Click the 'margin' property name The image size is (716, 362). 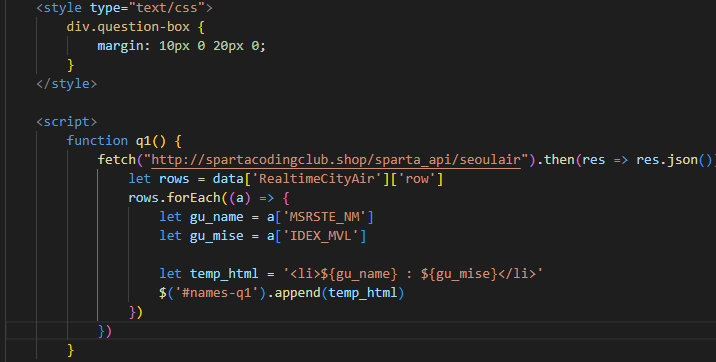click(120, 46)
